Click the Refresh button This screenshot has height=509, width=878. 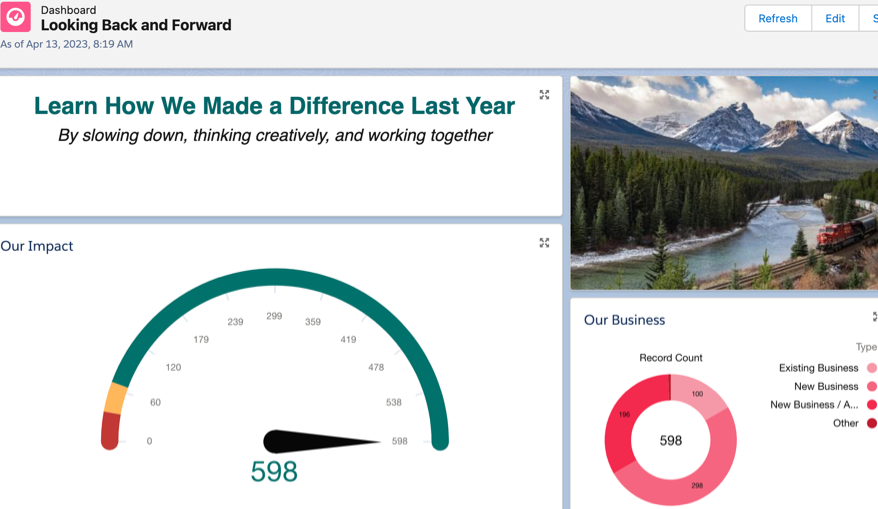pos(778,18)
